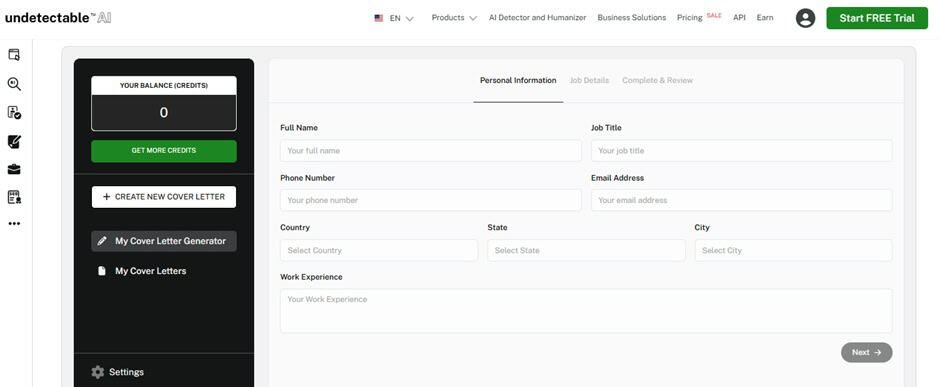
Task: Open the briefcase job tools sidebar icon
Action: pyautogui.click(x=14, y=170)
